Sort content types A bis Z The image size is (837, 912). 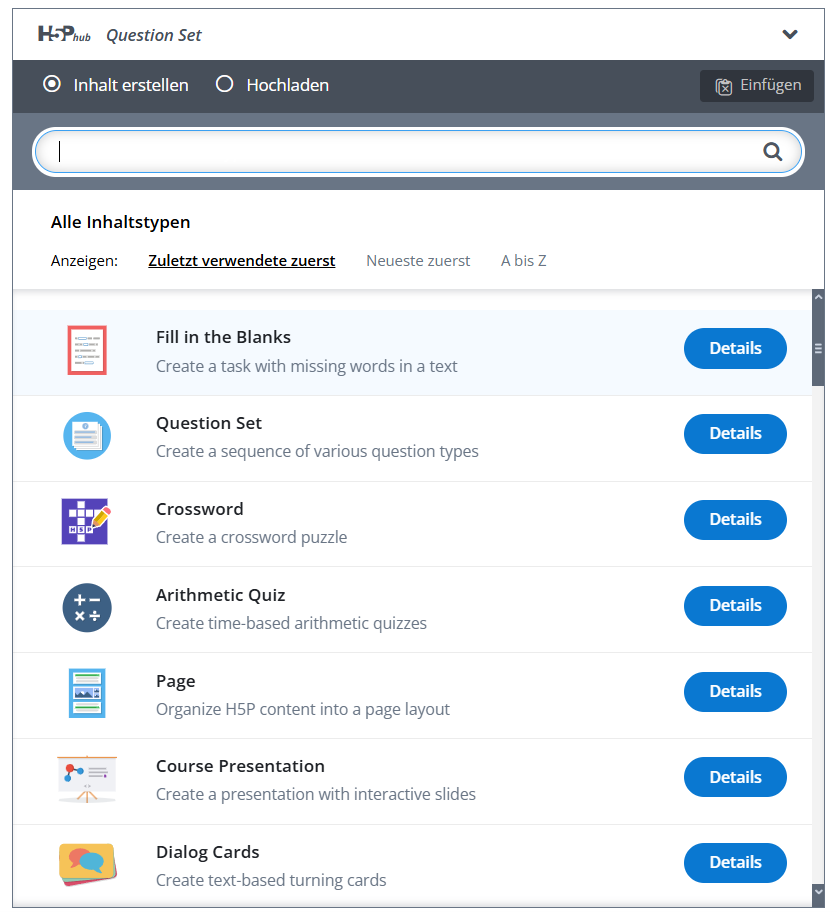[x=523, y=261]
